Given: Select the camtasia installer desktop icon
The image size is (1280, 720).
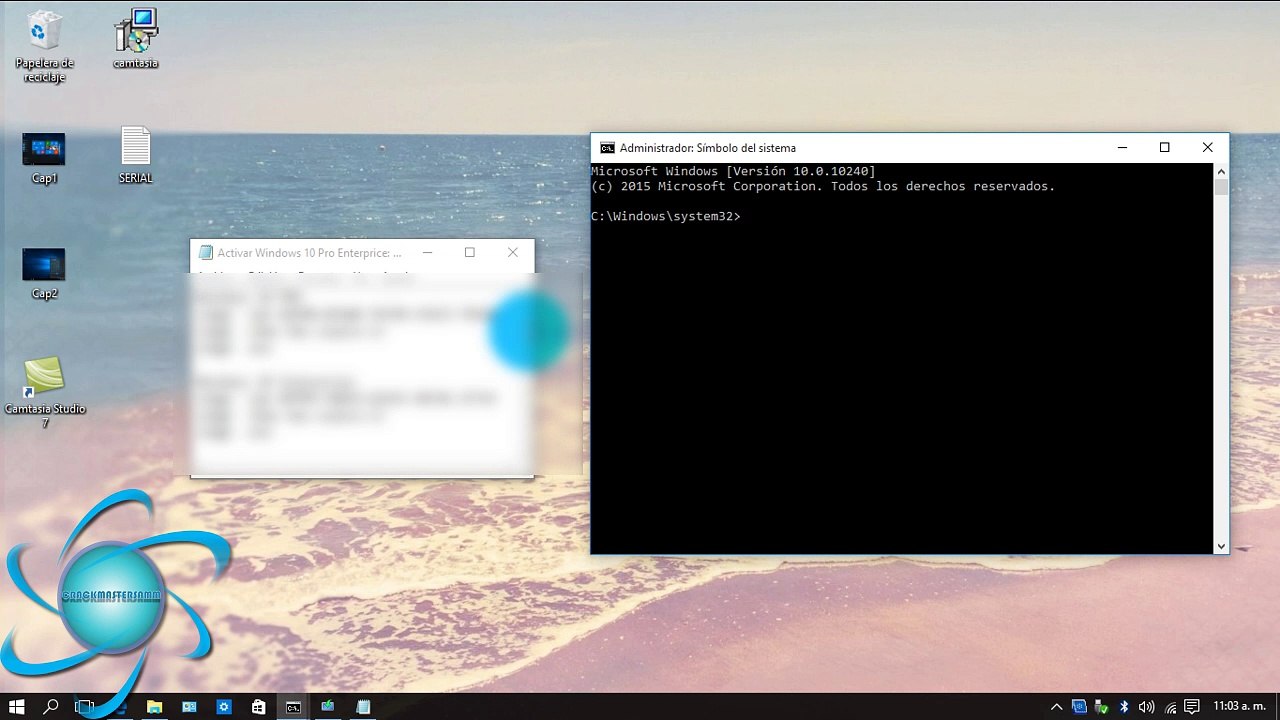Looking at the screenshot, I should click(x=135, y=40).
